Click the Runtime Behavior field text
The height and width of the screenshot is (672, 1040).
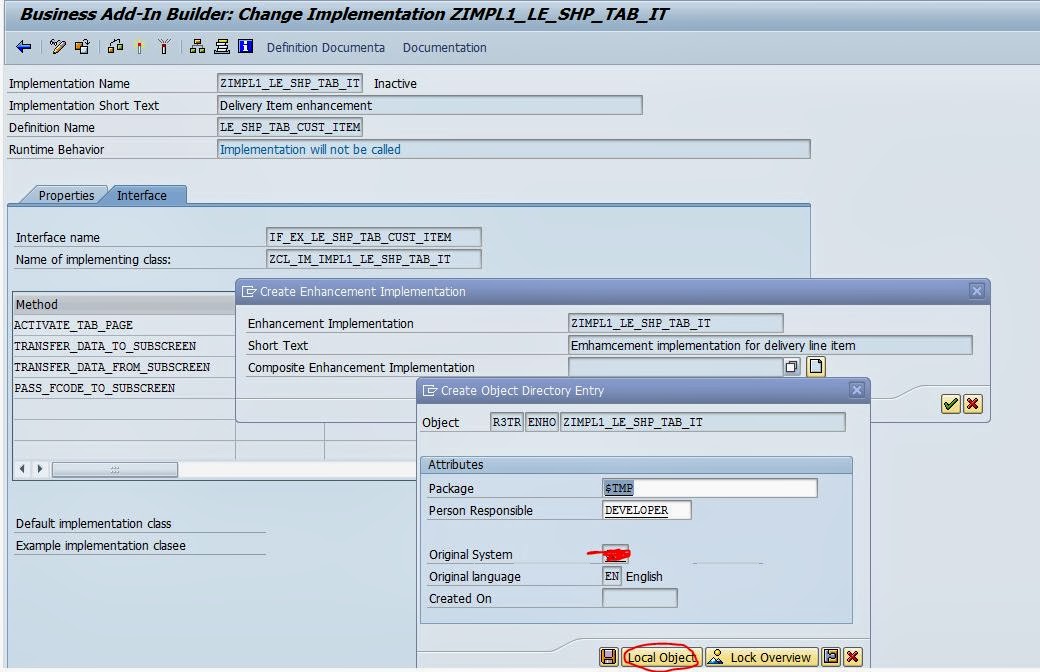(x=513, y=149)
